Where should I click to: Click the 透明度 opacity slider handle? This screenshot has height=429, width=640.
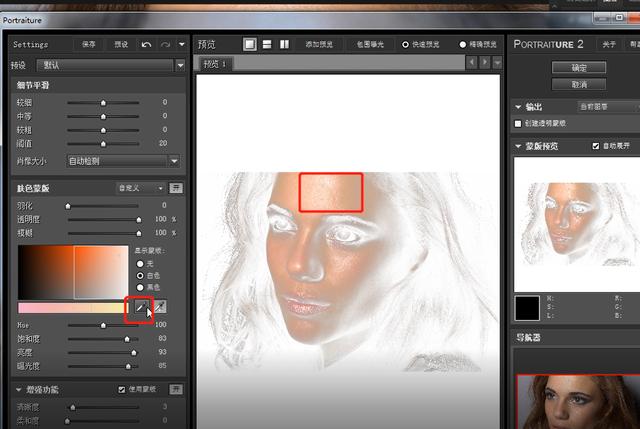coord(139,220)
